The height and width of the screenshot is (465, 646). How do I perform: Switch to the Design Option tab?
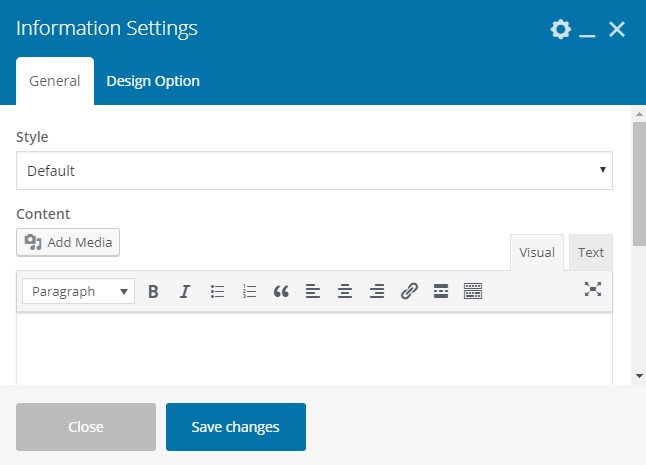[x=153, y=81]
